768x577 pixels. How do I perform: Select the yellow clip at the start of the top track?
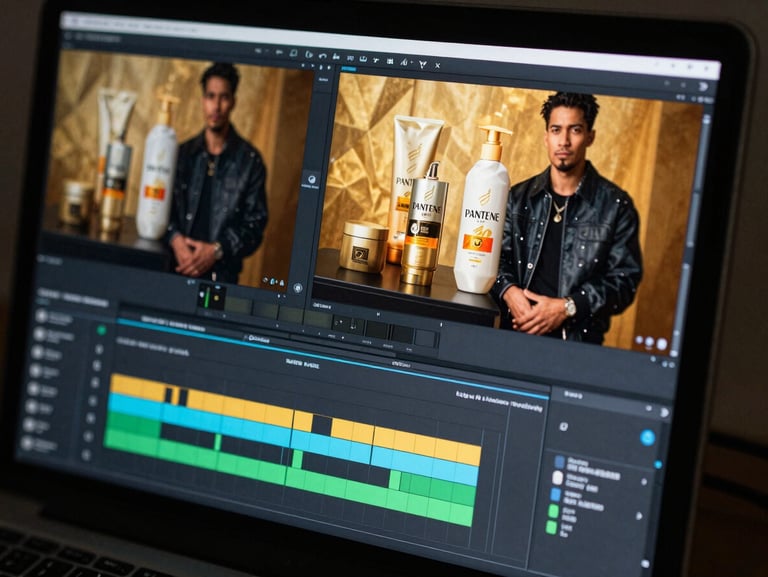point(138,387)
